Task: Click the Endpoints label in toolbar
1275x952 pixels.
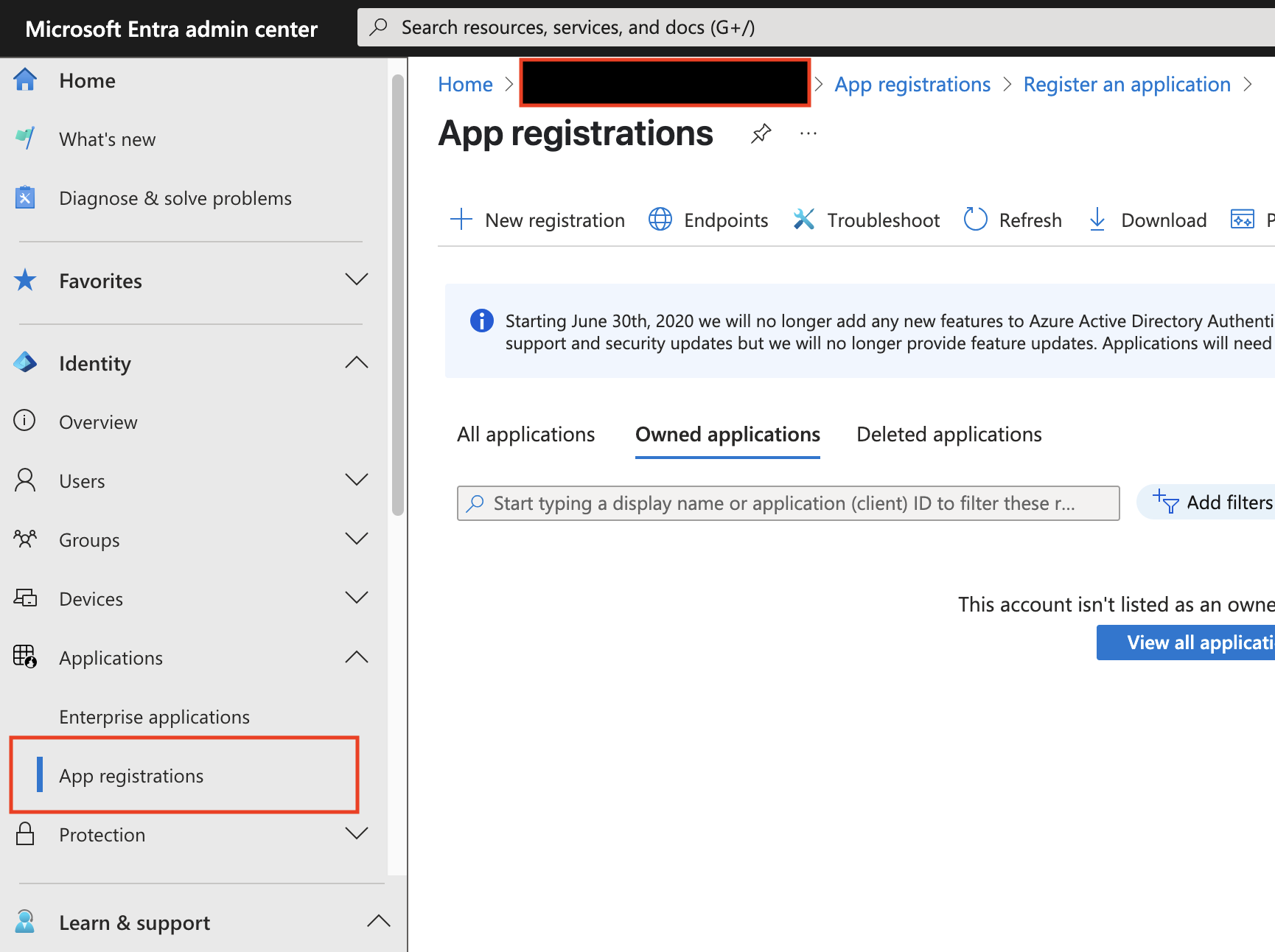Action: tap(726, 220)
